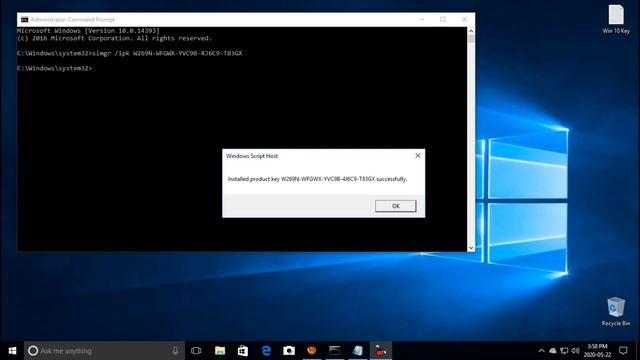Image resolution: width=640 pixels, height=360 pixels.
Task: Select the Recycle Bin desktop icon
Action: coord(616,312)
